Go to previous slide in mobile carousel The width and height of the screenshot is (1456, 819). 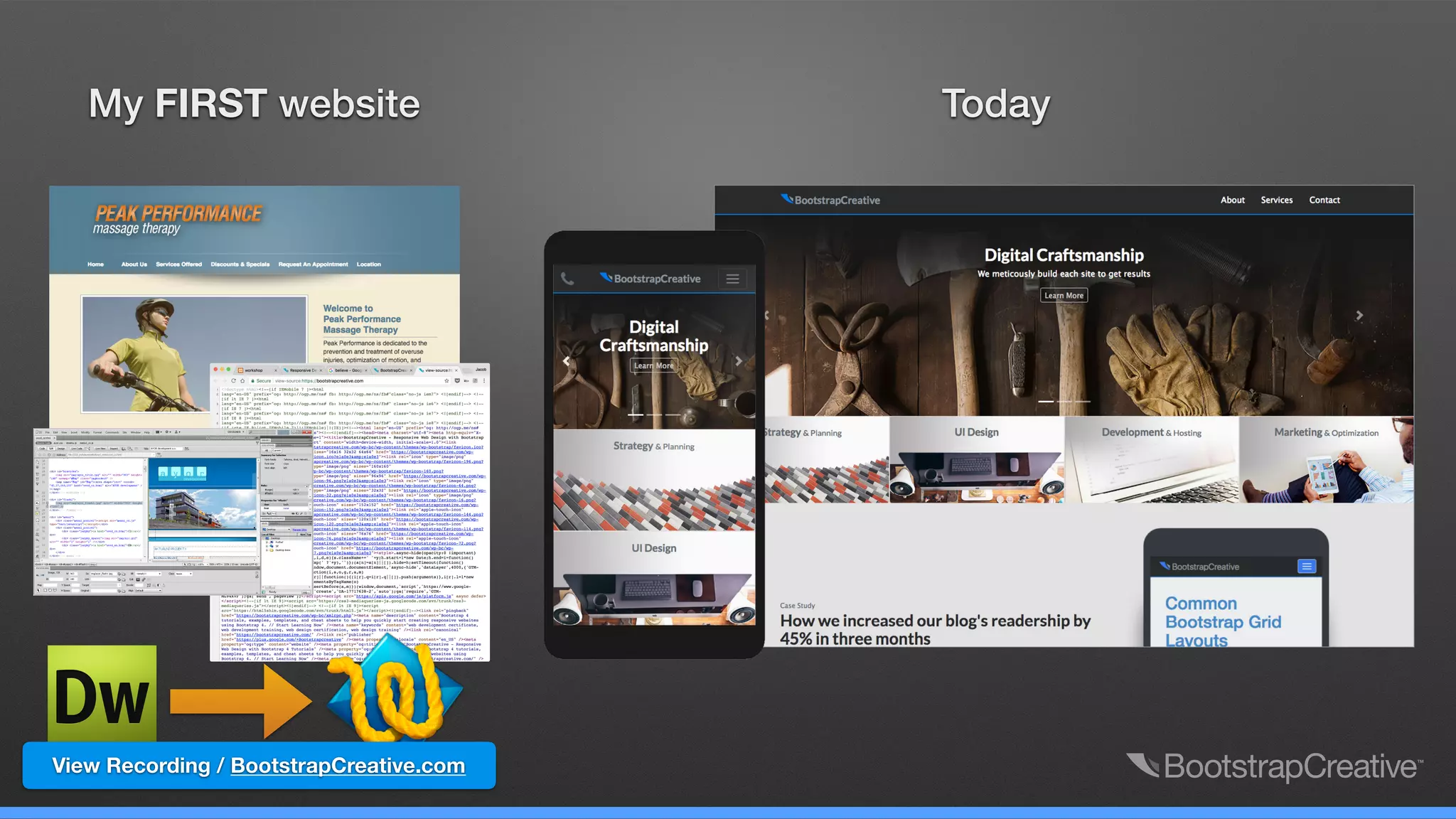[566, 361]
